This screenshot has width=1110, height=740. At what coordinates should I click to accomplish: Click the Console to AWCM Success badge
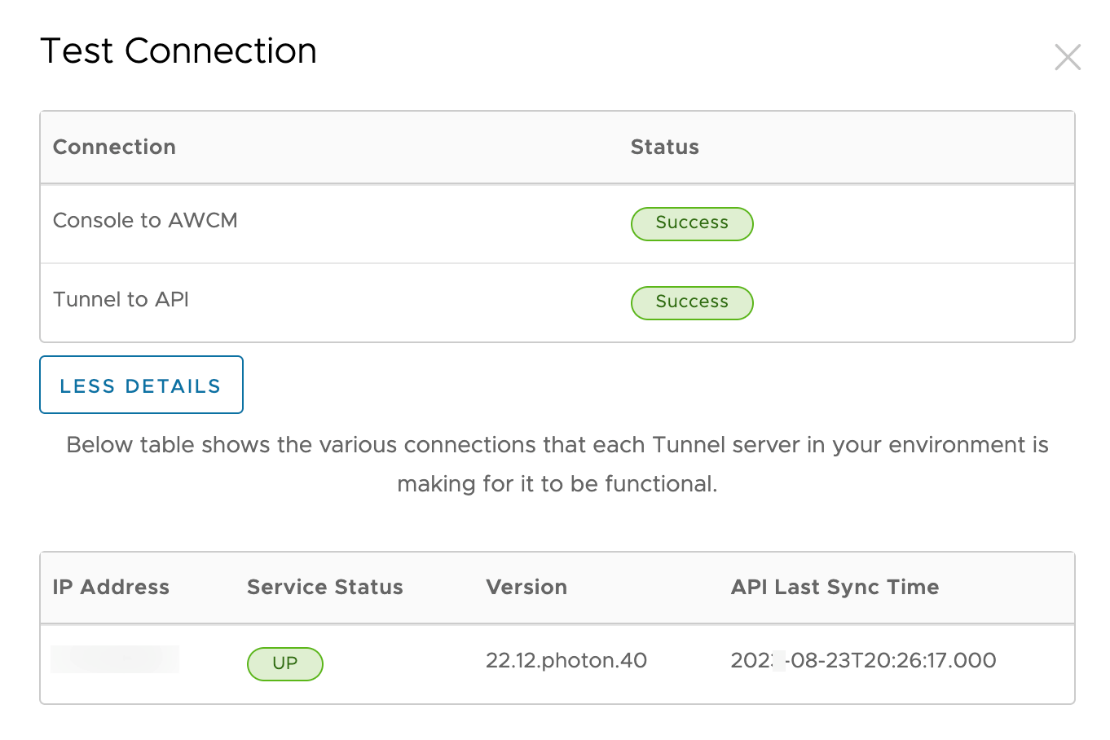coord(691,223)
